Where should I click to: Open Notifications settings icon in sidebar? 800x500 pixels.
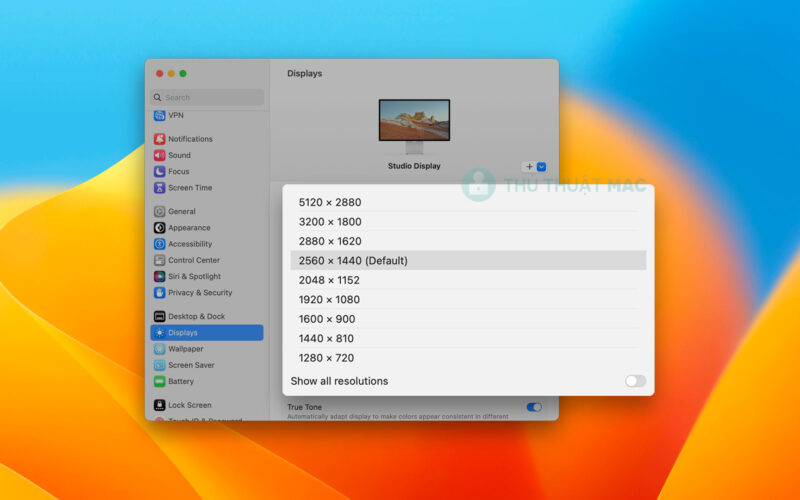[160, 139]
